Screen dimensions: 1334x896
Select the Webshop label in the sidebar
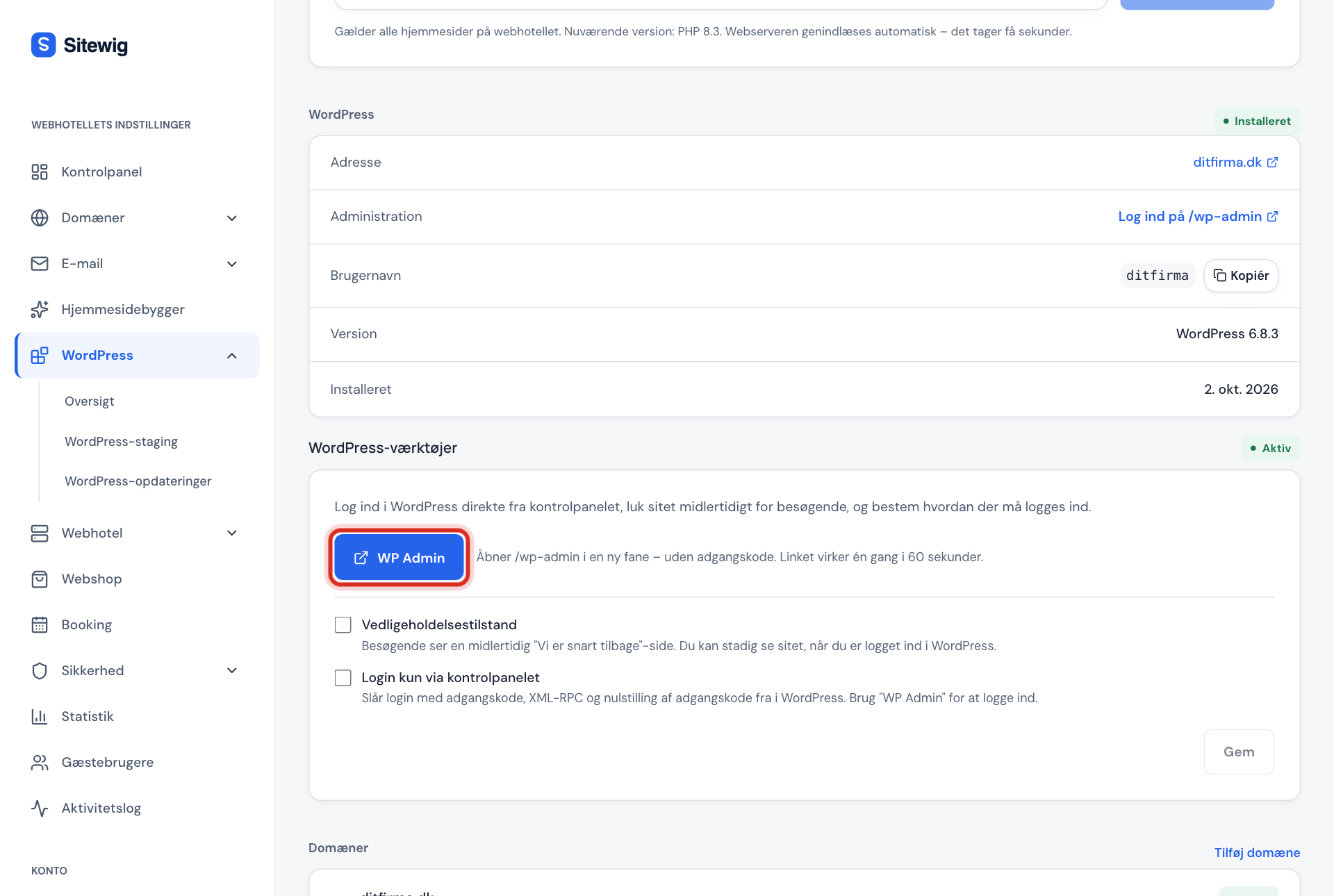[92, 579]
